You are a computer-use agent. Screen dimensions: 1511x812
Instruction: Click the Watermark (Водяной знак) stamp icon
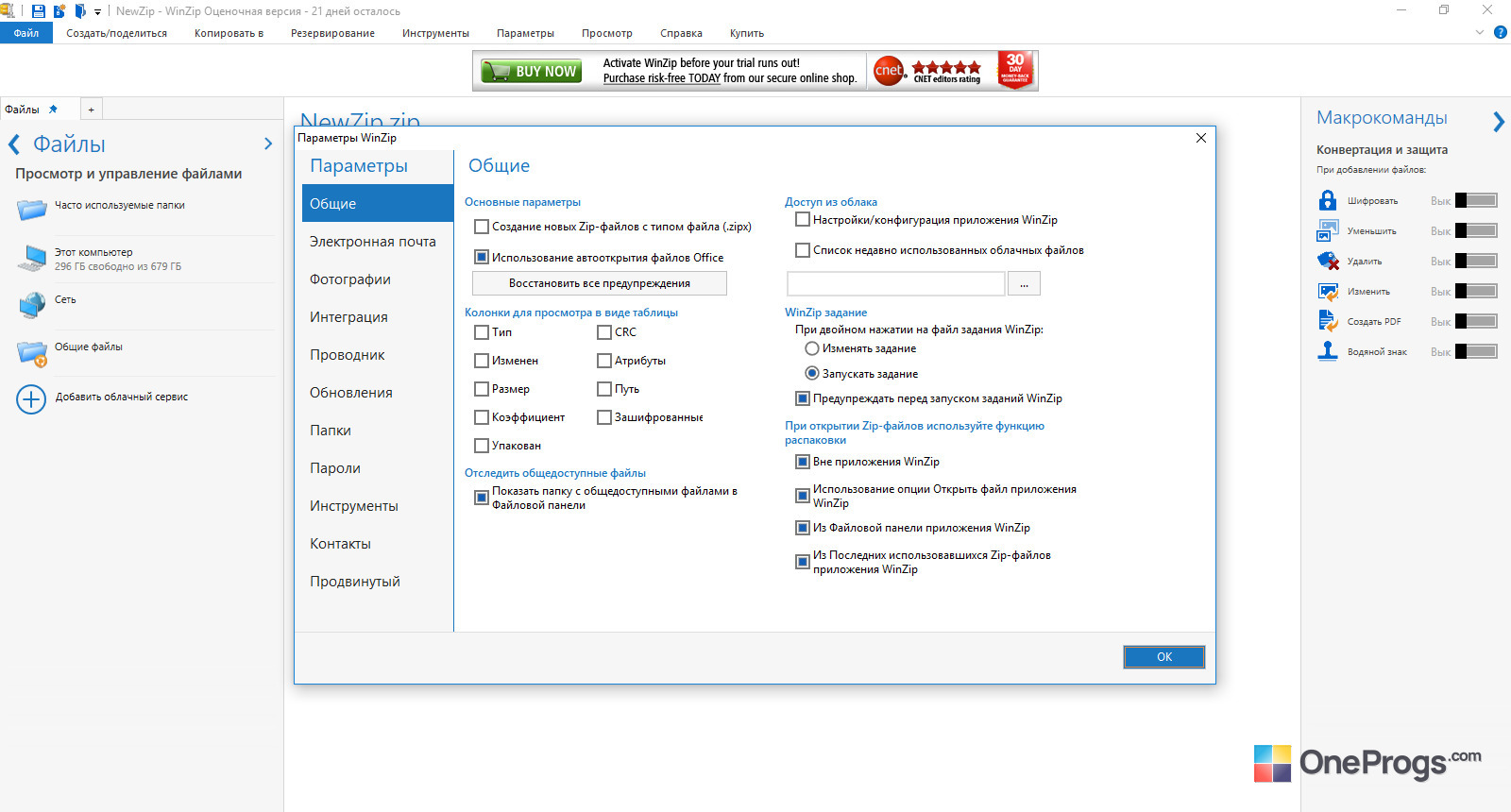point(1328,351)
